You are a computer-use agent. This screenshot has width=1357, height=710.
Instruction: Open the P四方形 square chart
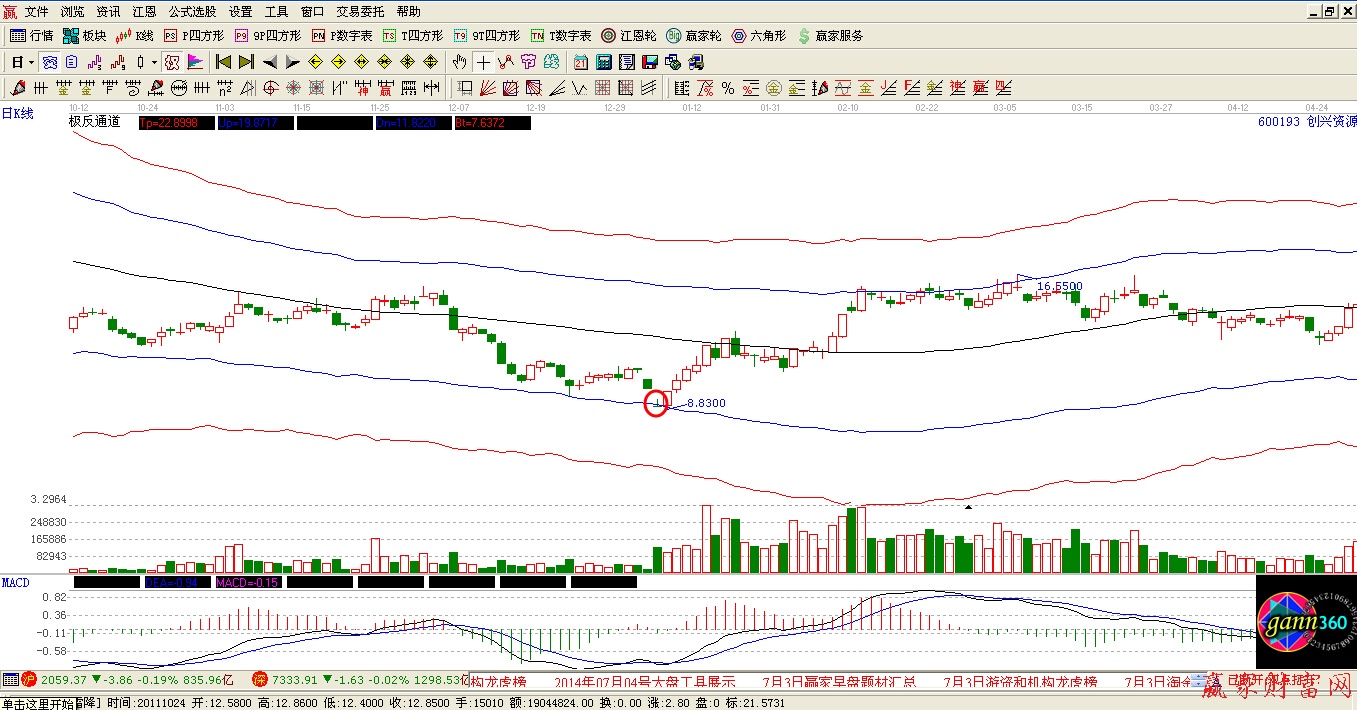pyautogui.click(x=190, y=36)
